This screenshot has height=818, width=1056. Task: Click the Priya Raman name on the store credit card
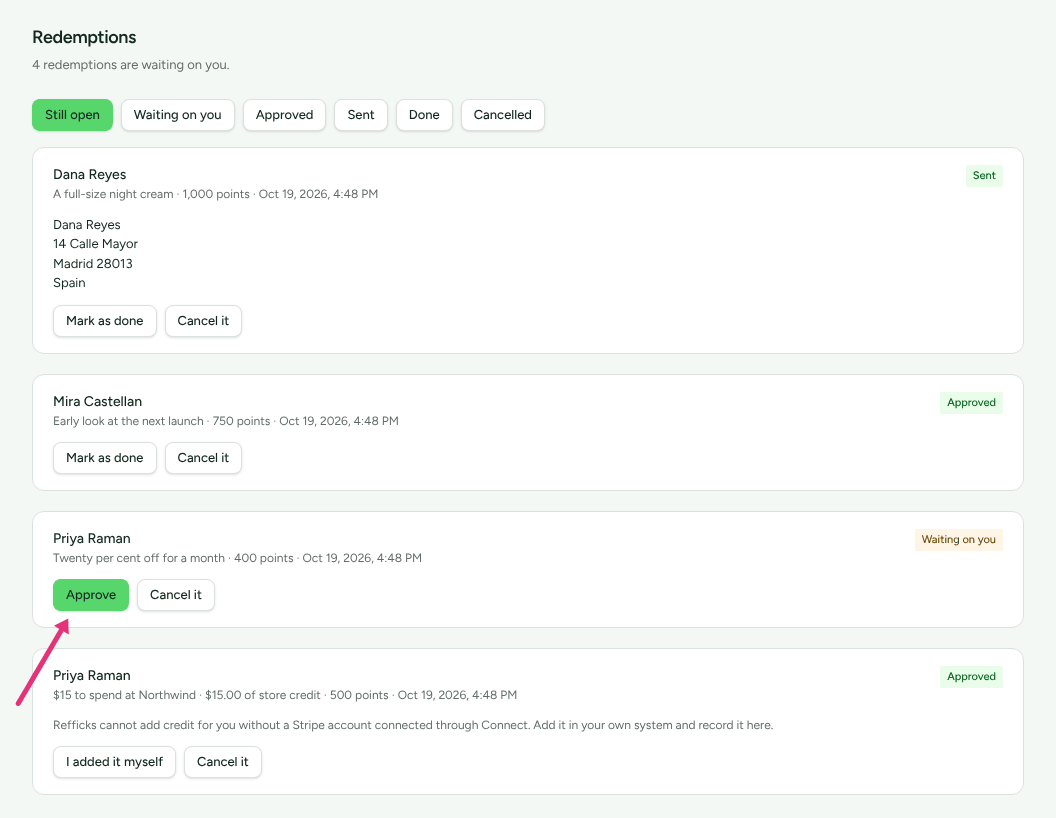(x=92, y=676)
